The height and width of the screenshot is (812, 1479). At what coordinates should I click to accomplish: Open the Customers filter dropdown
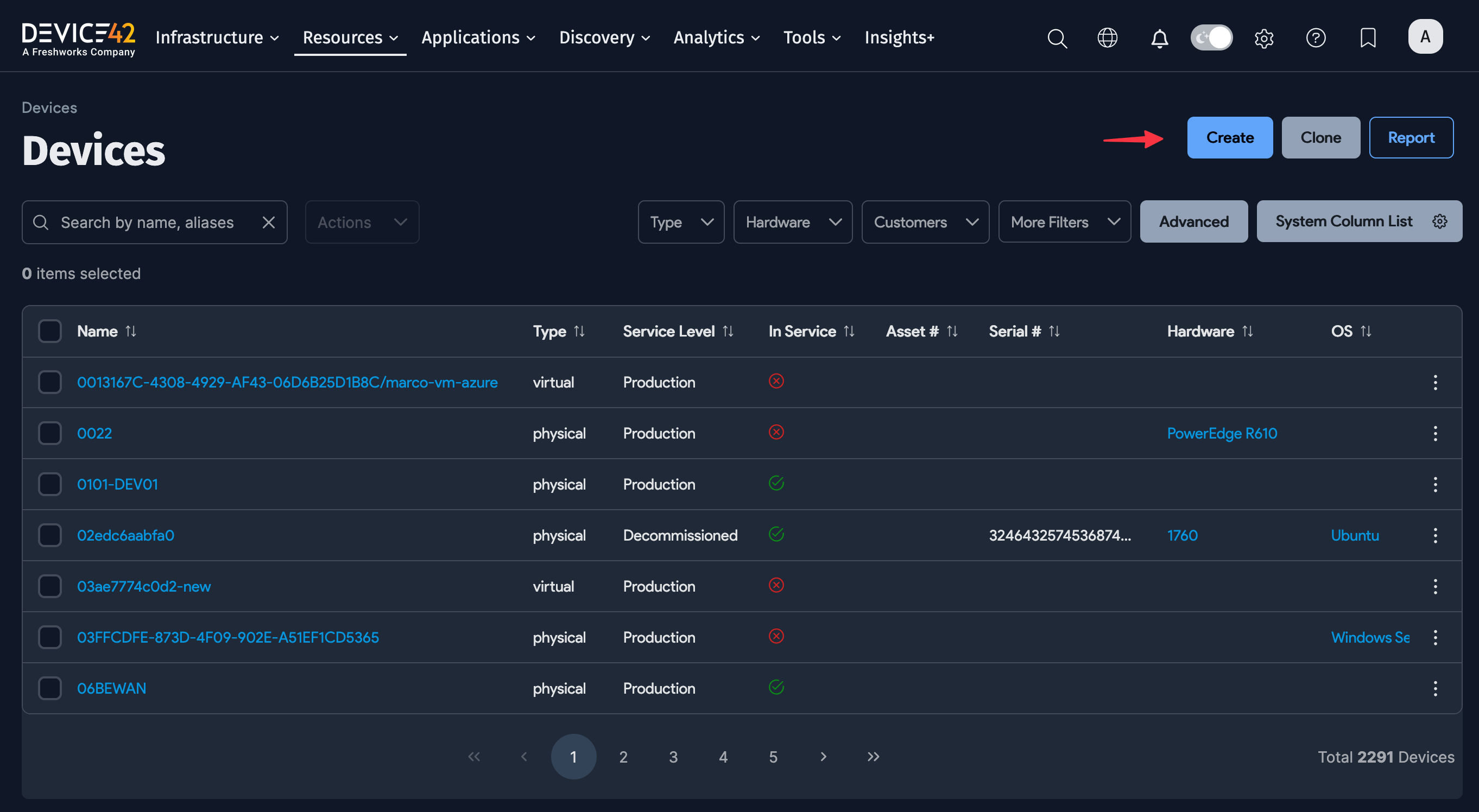point(925,222)
